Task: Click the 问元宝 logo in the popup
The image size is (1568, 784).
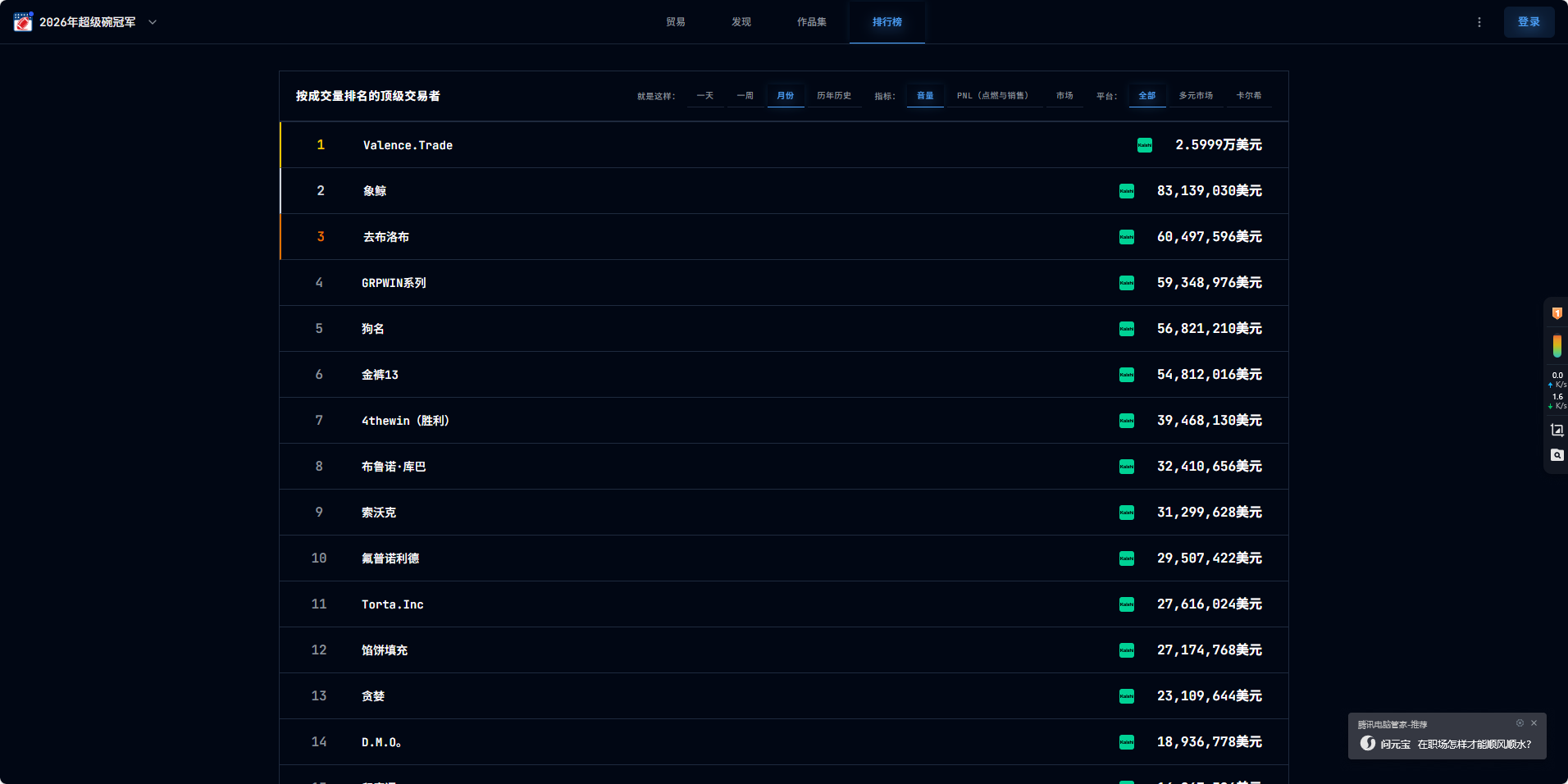Action: (1368, 744)
